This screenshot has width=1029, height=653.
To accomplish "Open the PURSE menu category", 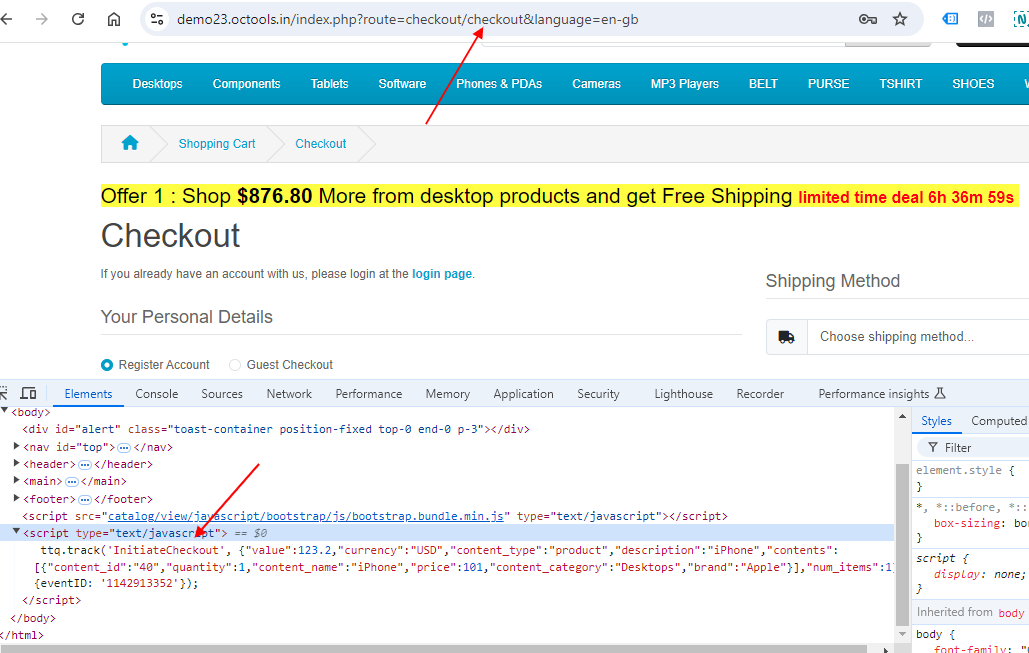I will click(828, 84).
